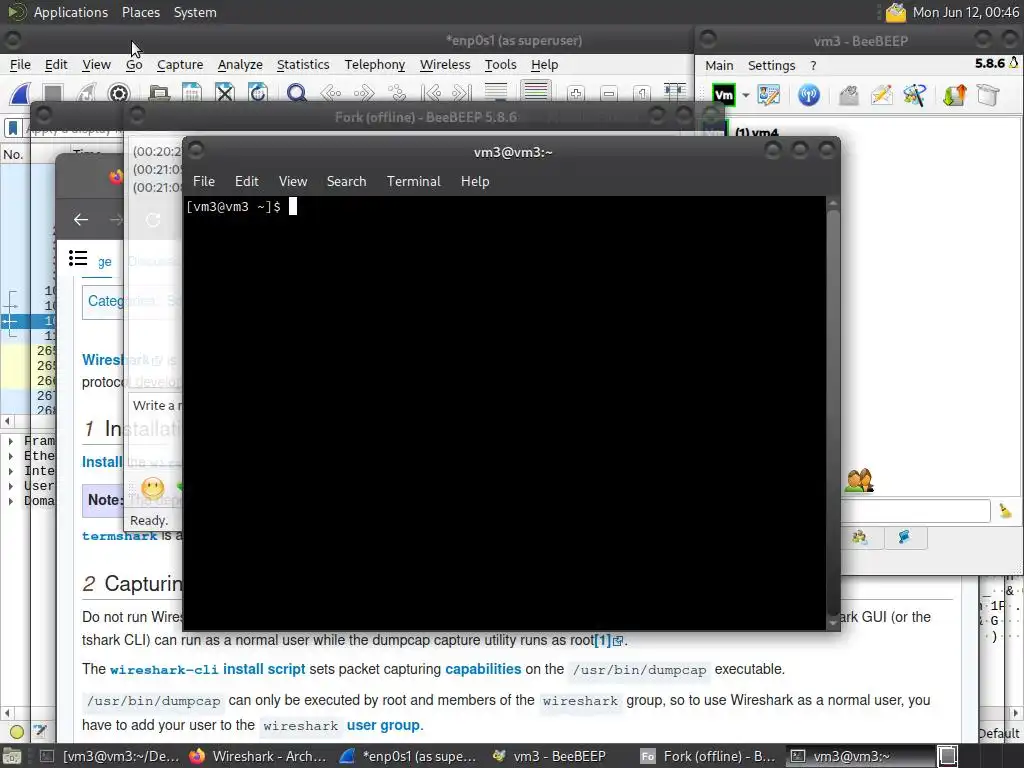Click Firefox back arrow button
This screenshot has height=768, width=1024.
coord(81,219)
